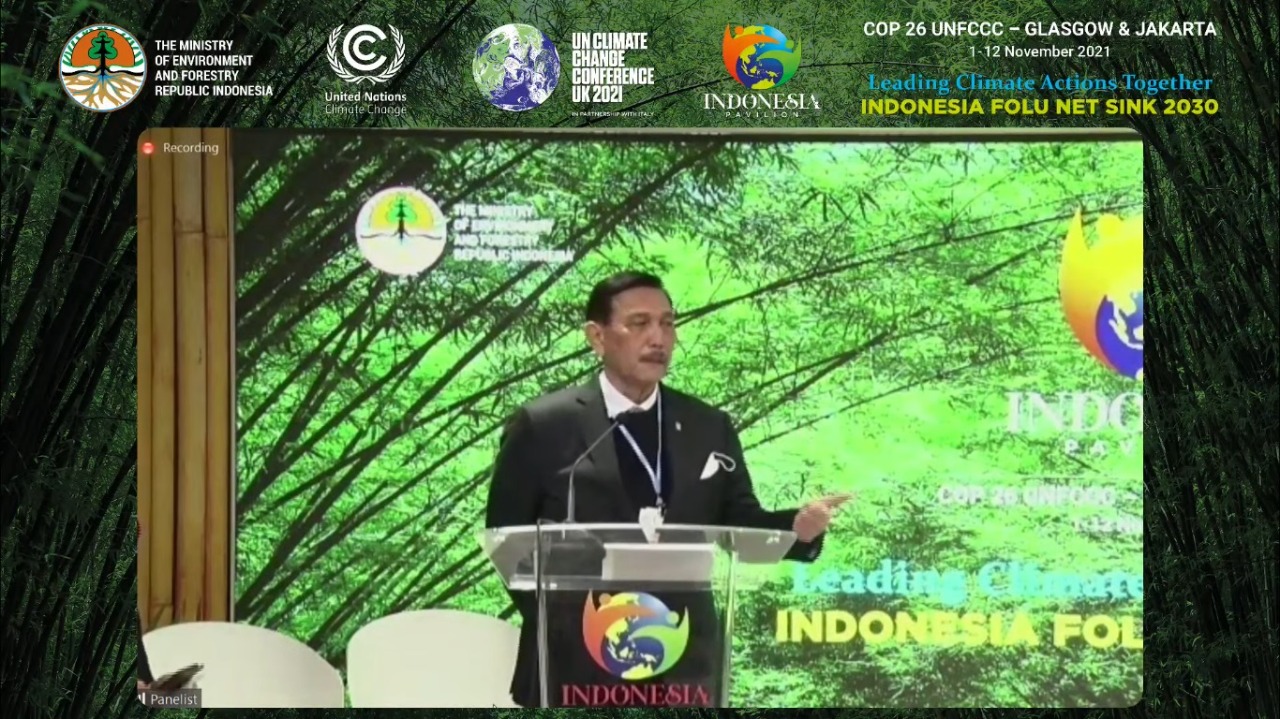
Task: Click the 1-12 November 2021 date text
Action: (1039, 51)
